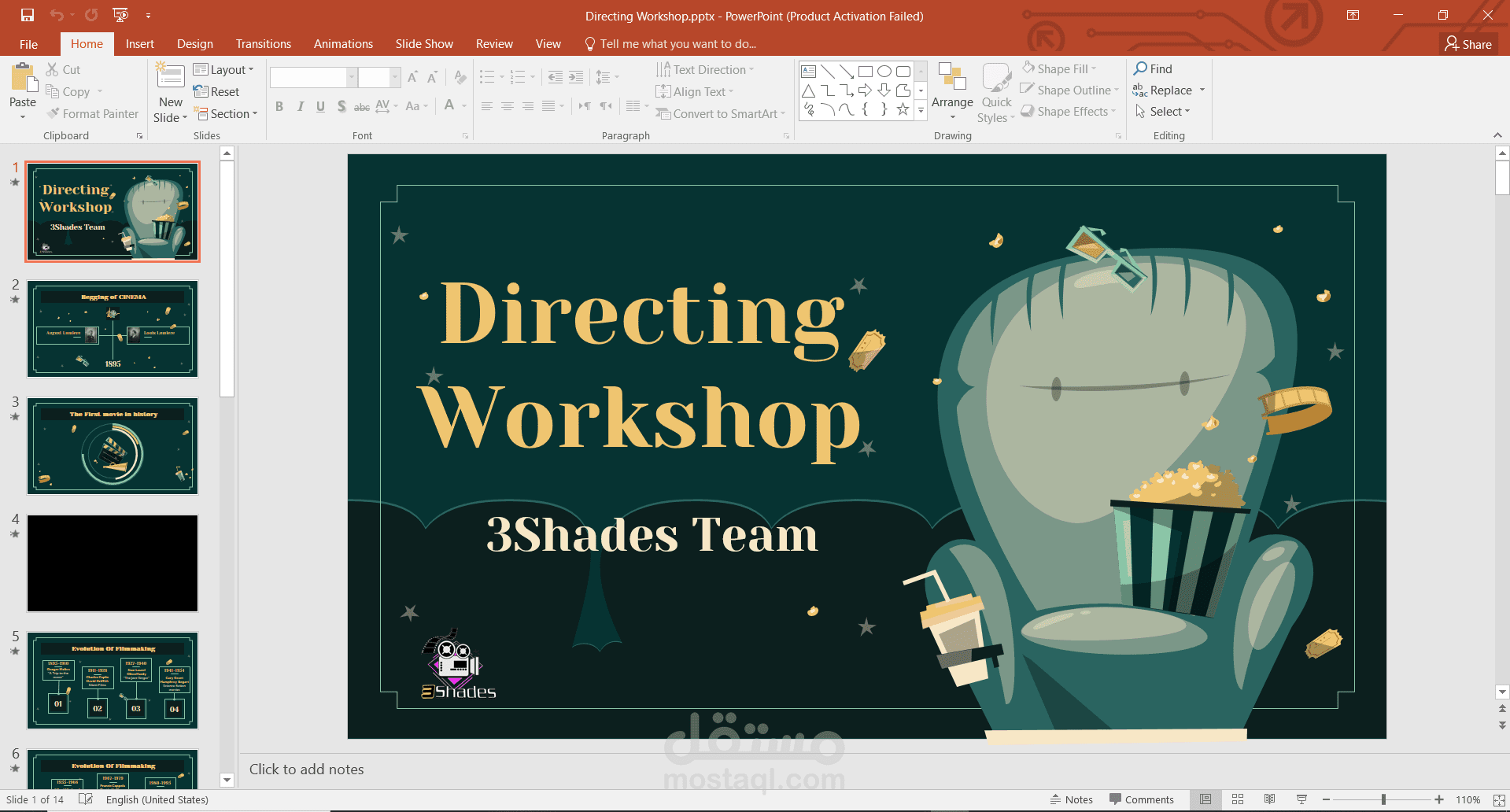Toggle Underline formatting

[320, 106]
